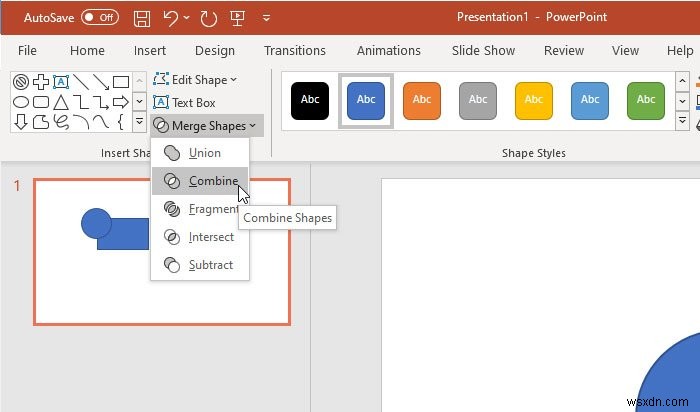Switch to the Slide Show tab

pos(483,50)
